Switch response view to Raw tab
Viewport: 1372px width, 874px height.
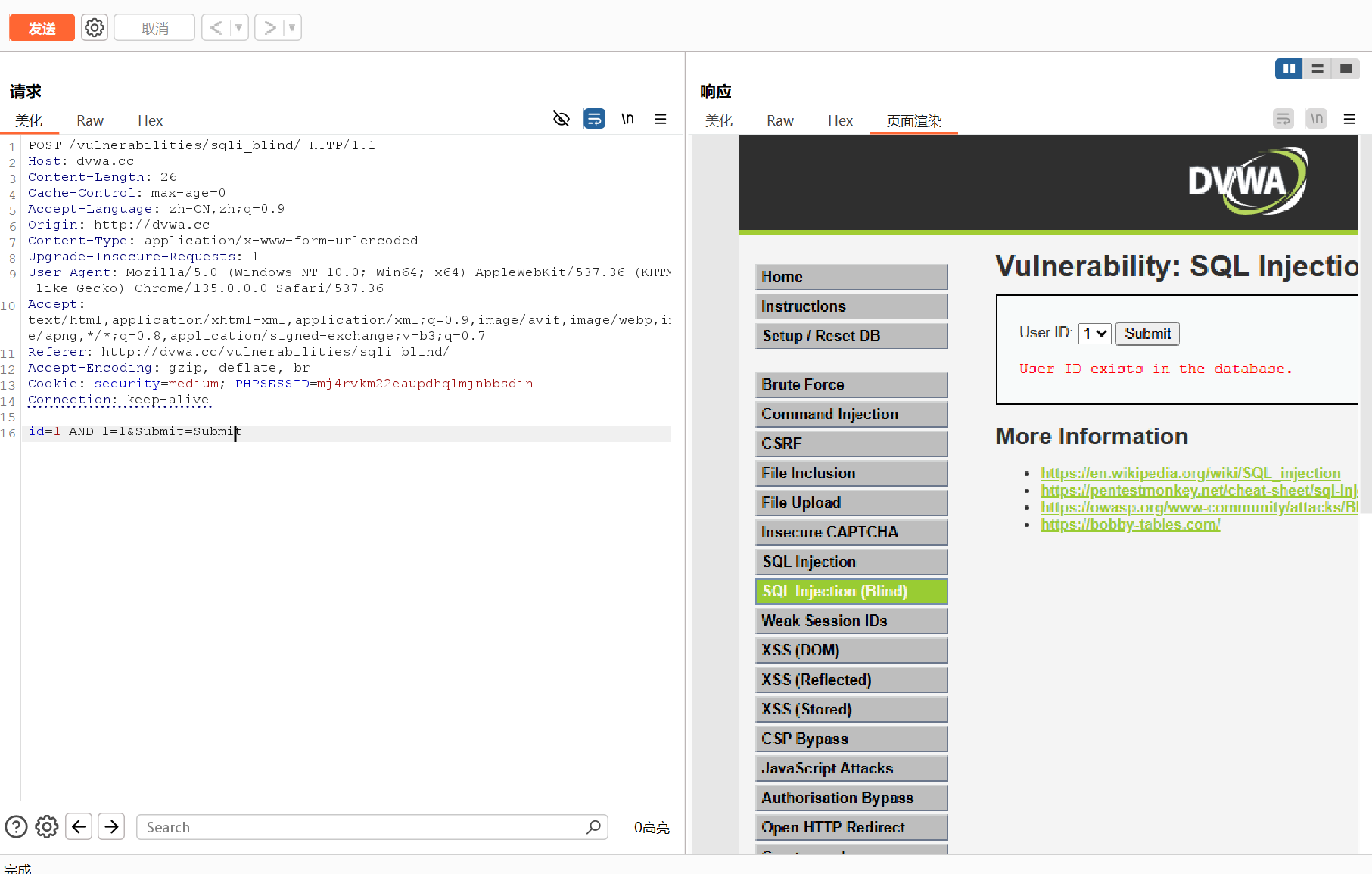click(x=780, y=120)
